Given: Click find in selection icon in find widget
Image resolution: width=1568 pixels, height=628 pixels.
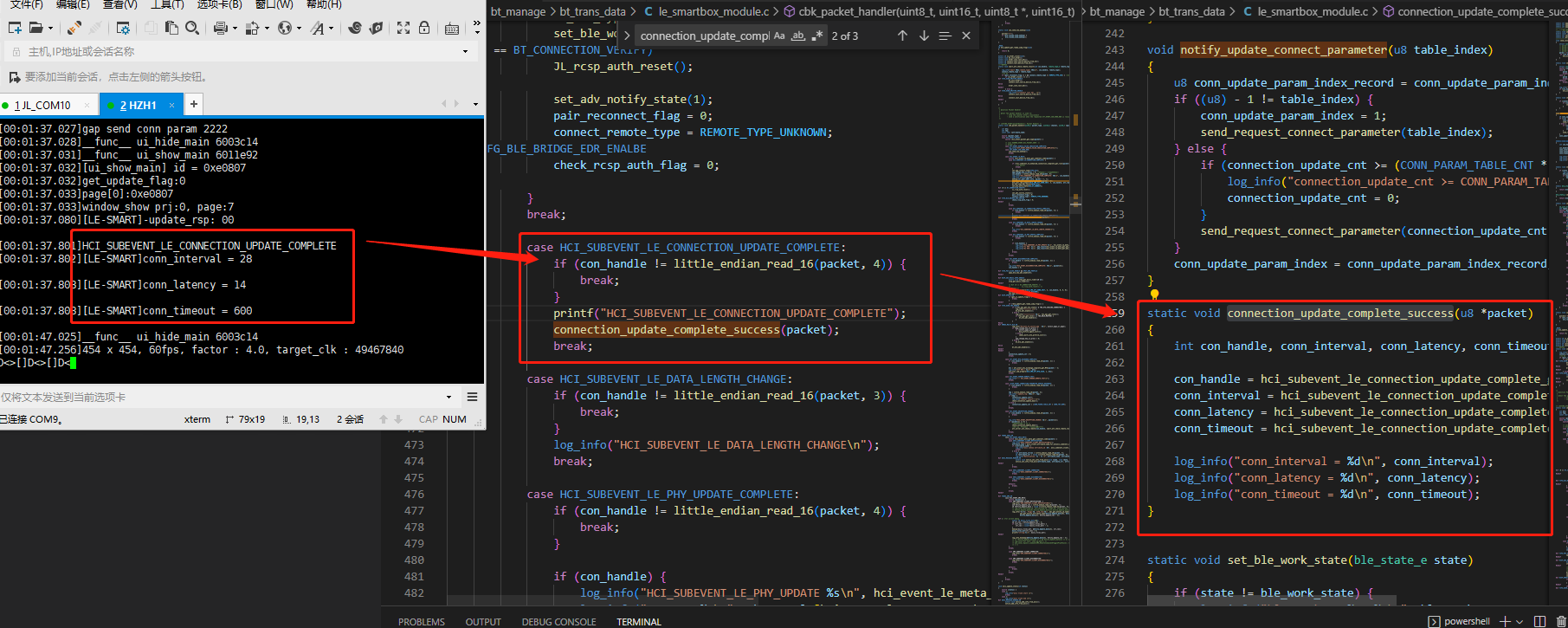Looking at the screenshot, I should click(x=945, y=36).
